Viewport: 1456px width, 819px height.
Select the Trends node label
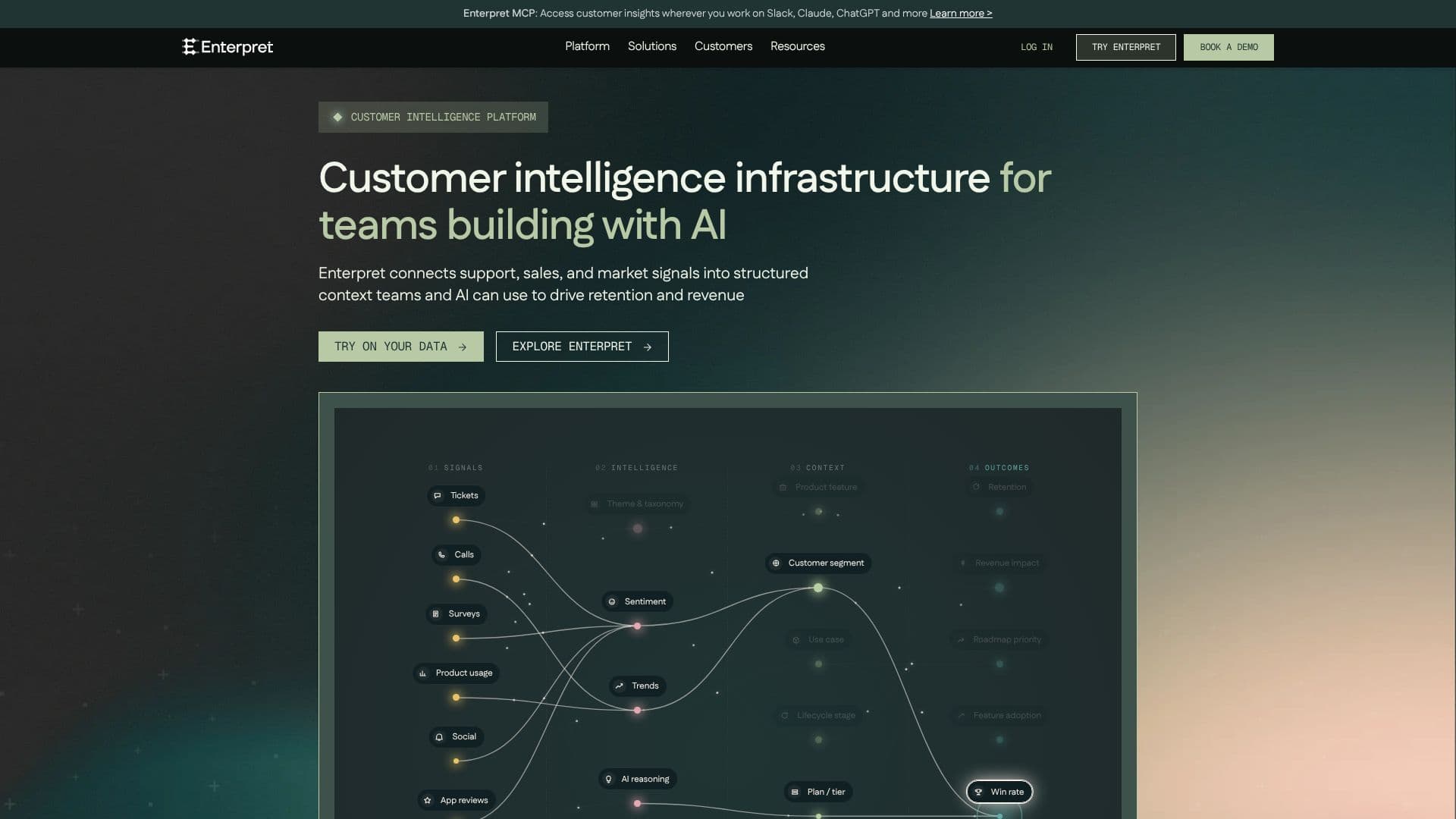[x=637, y=686]
